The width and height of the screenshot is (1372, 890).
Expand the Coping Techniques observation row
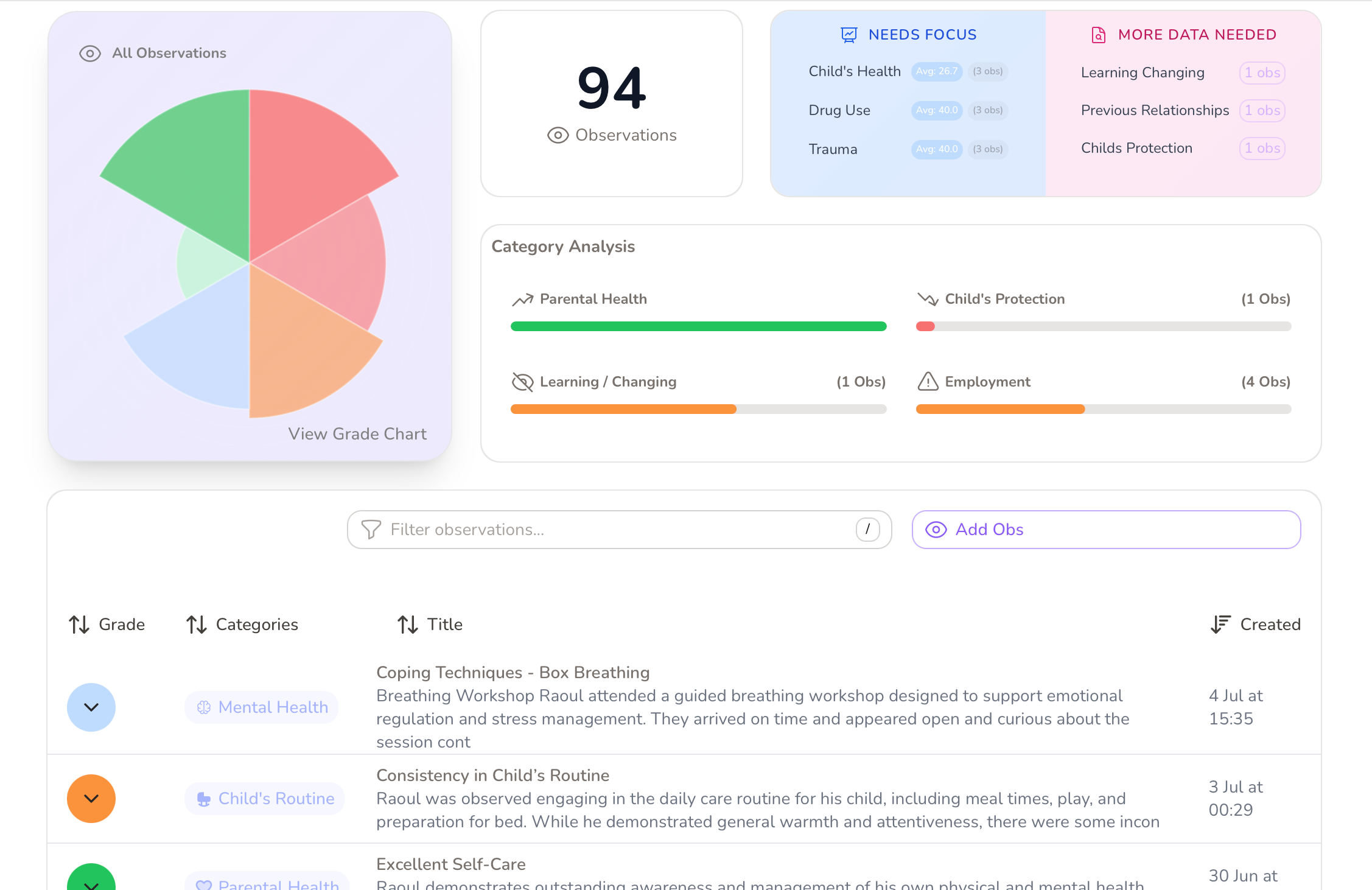[91, 707]
